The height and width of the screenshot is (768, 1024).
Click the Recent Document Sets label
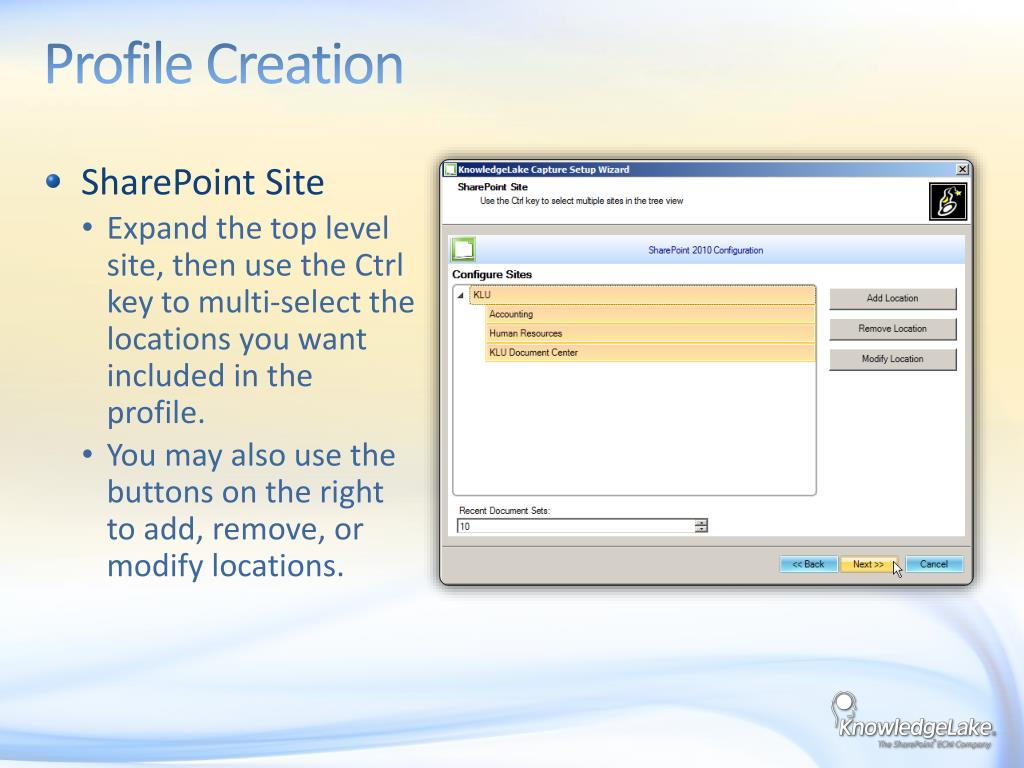504,511
